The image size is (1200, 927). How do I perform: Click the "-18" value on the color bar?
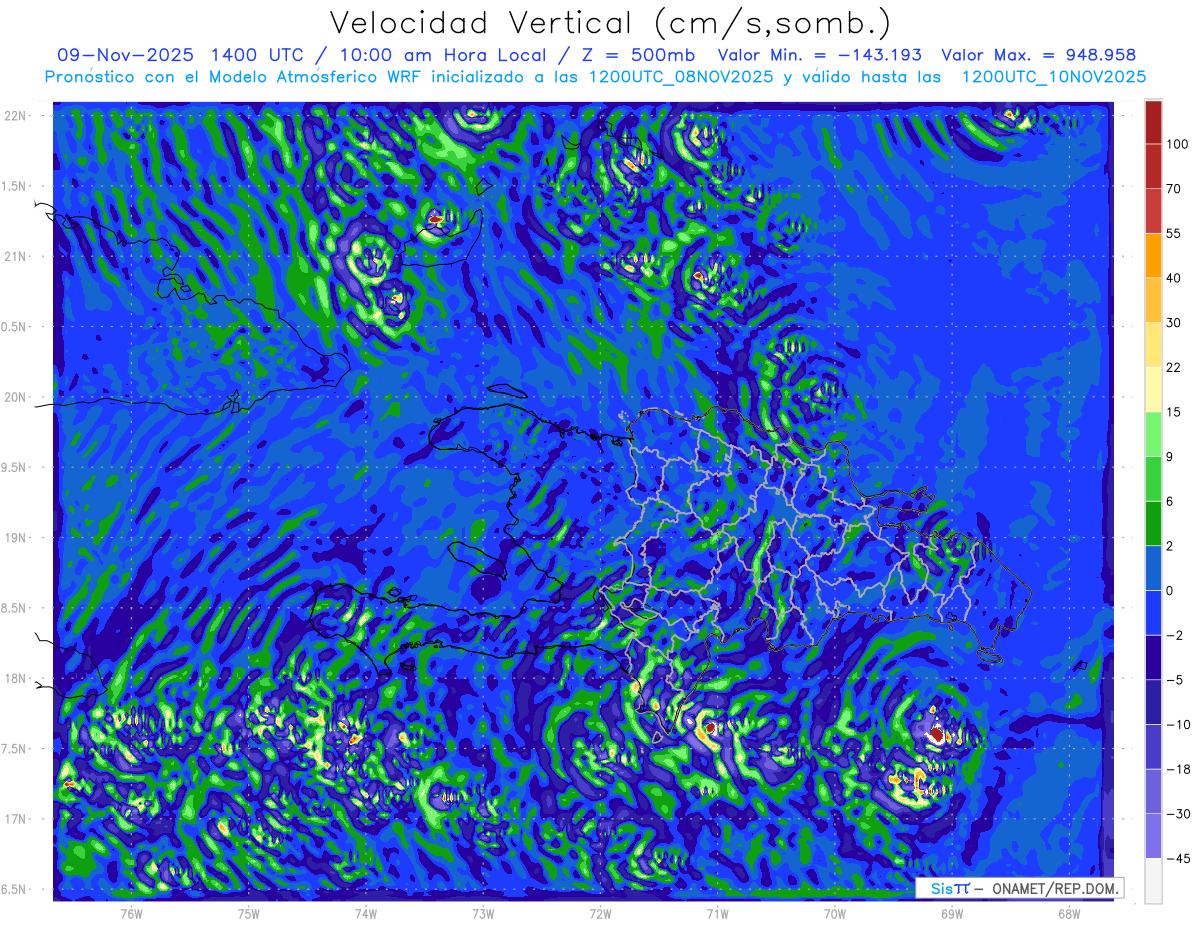click(x=1177, y=769)
